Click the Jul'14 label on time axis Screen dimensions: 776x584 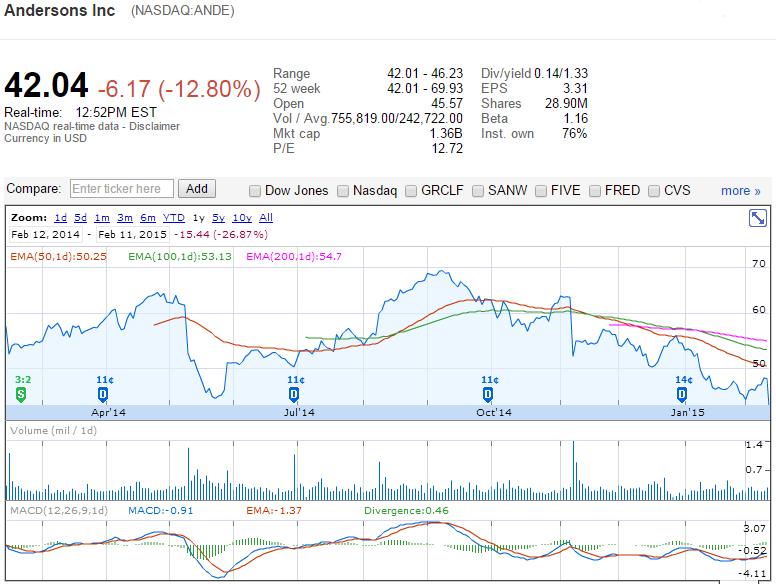299,412
